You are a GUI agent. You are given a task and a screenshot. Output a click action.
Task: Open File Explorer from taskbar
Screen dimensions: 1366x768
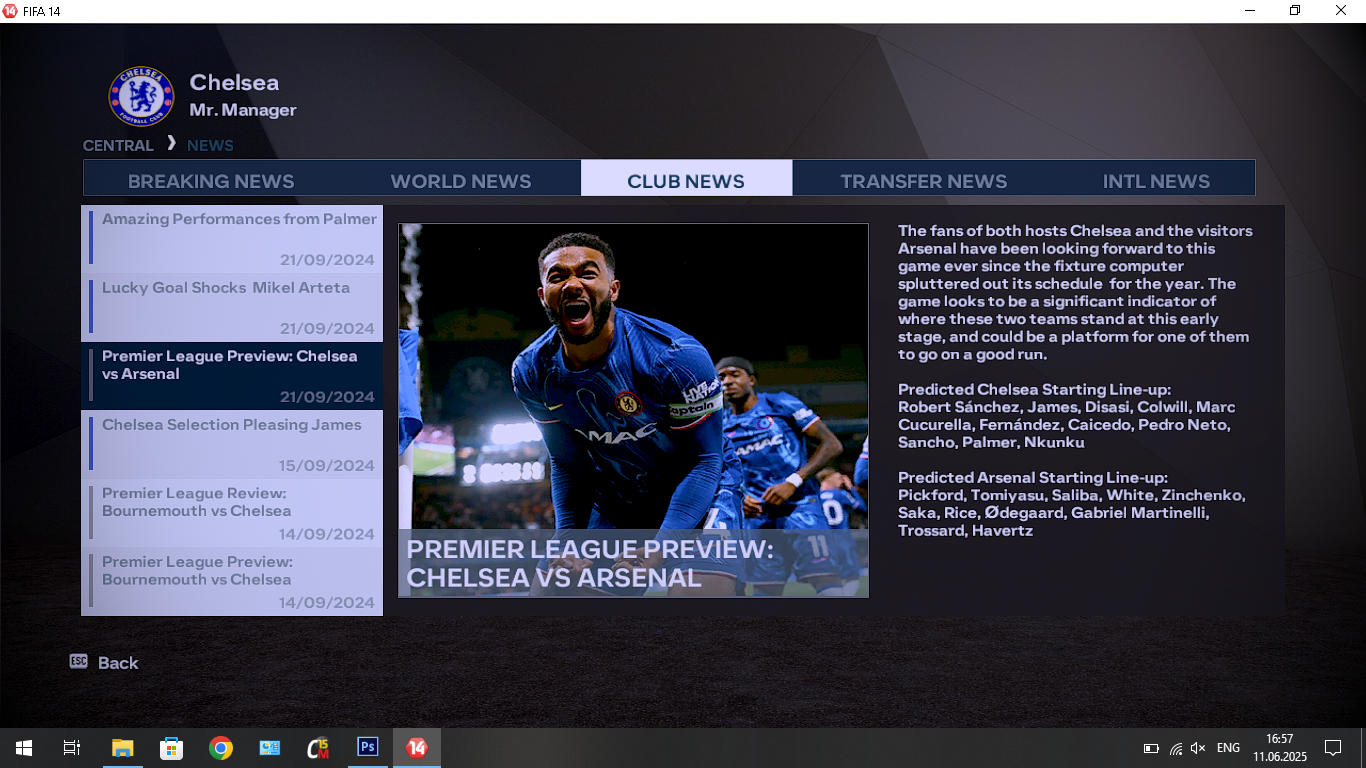pyautogui.click(x=122, y=748)
